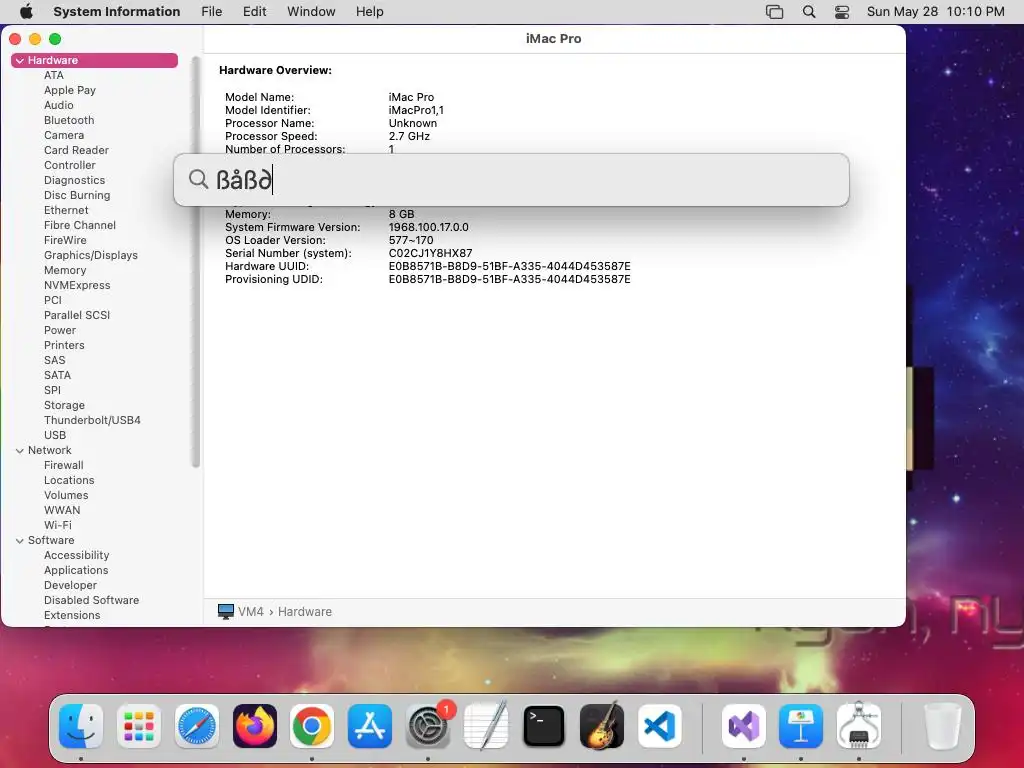Screen dimensions: 1024x768
Task: Select USB in the sidebar
Action: pos(55,436)
